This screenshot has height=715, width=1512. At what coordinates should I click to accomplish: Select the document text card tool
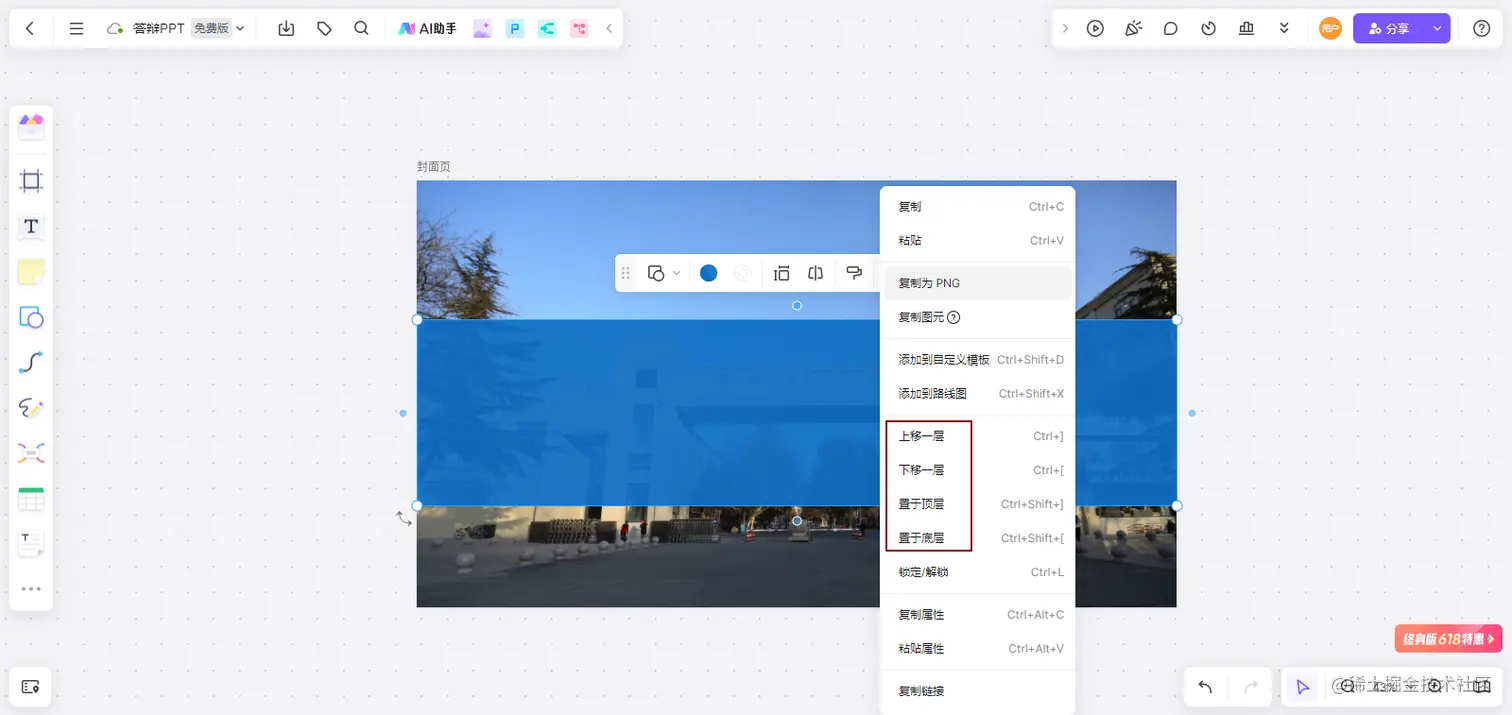[x=31, y=544]
